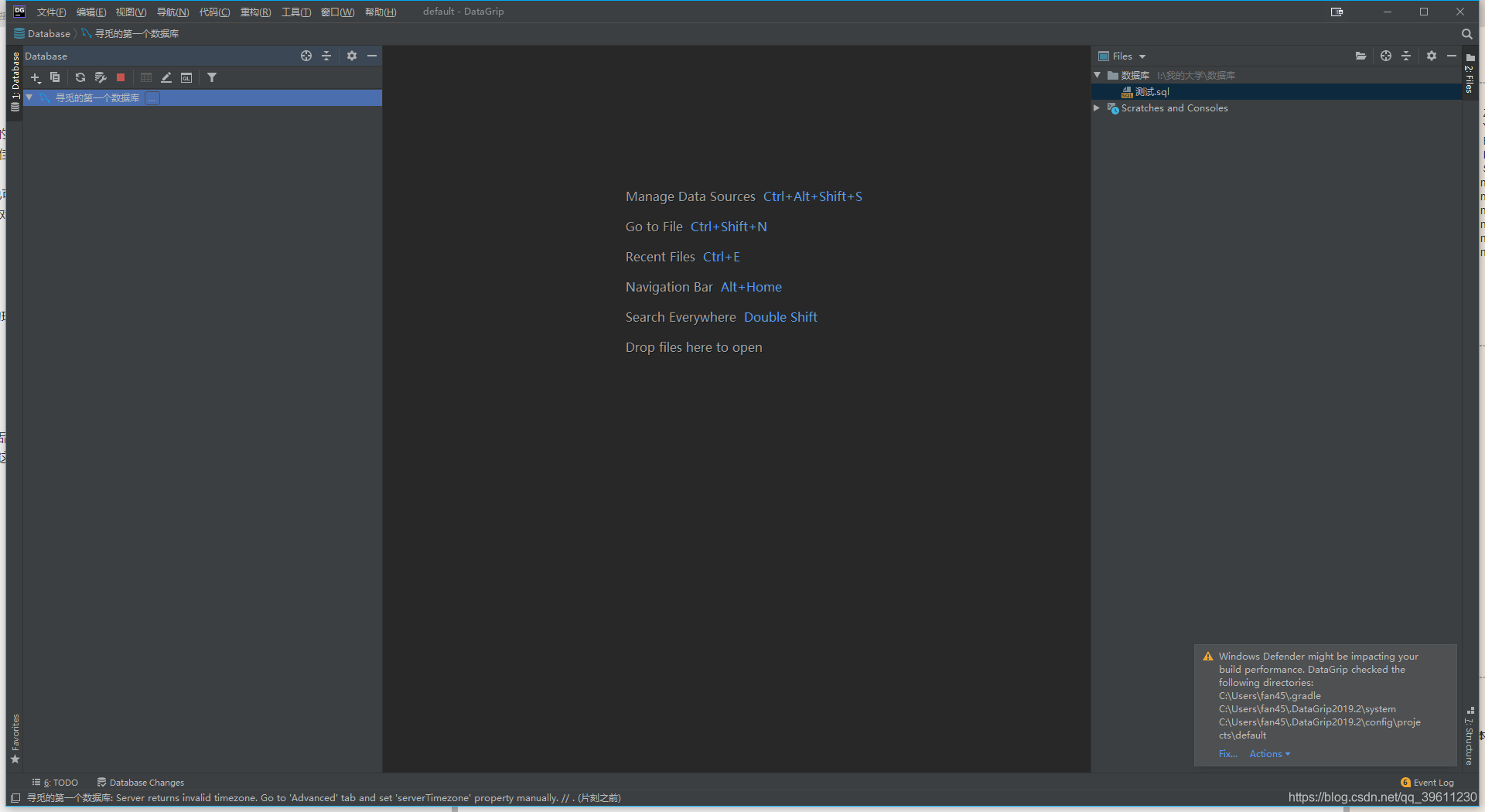
Task: Hide the Database panel
Action: point(372,56)
